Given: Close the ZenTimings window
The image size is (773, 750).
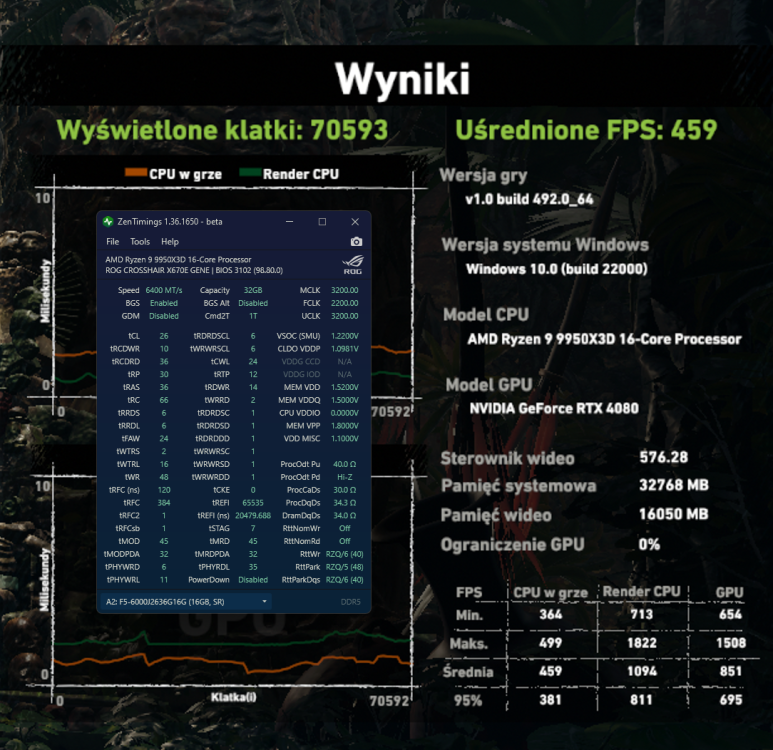Looking at the screenshot, I should point(355,222).
